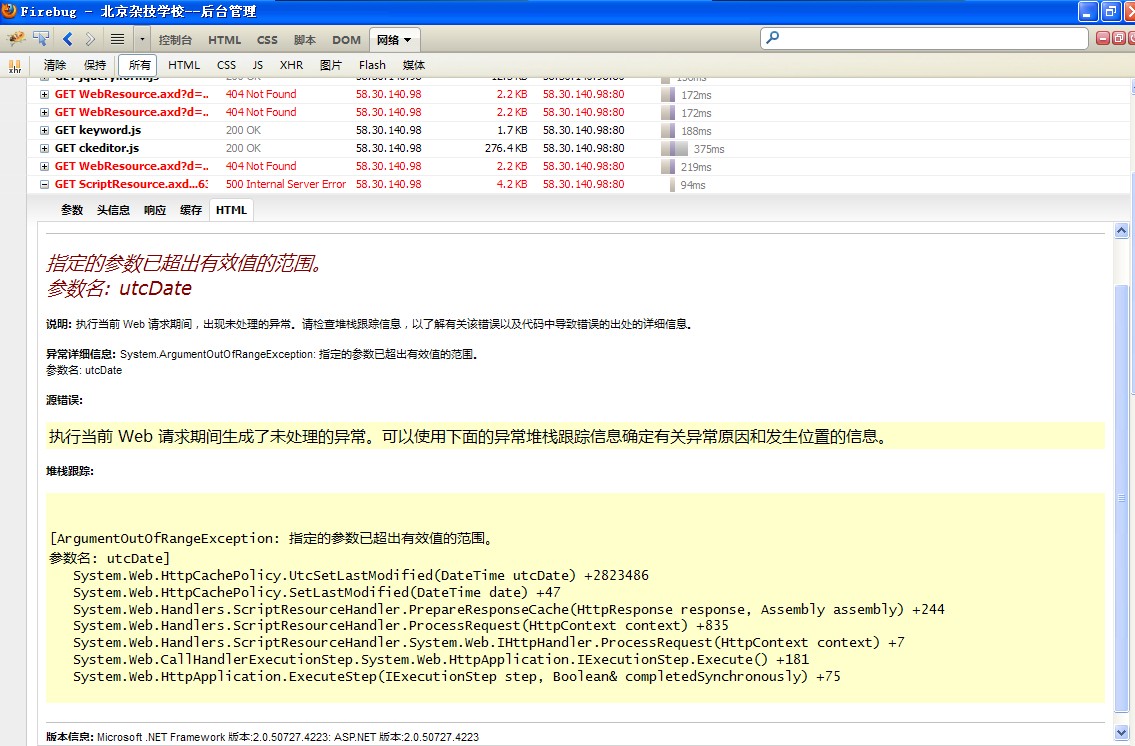The height and width of the screenshot is (746, 1135).
Task: Click the forward navigation arrow
Action: [91, 39]
